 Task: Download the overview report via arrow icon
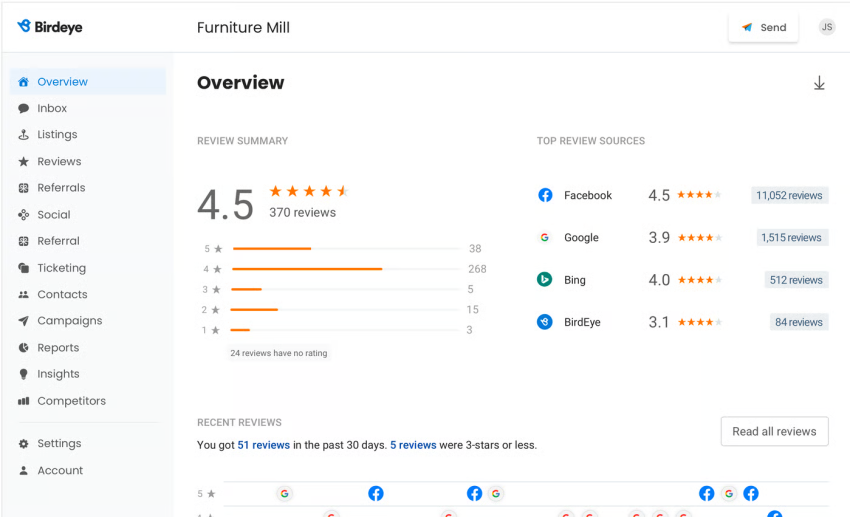click(819, 83)
